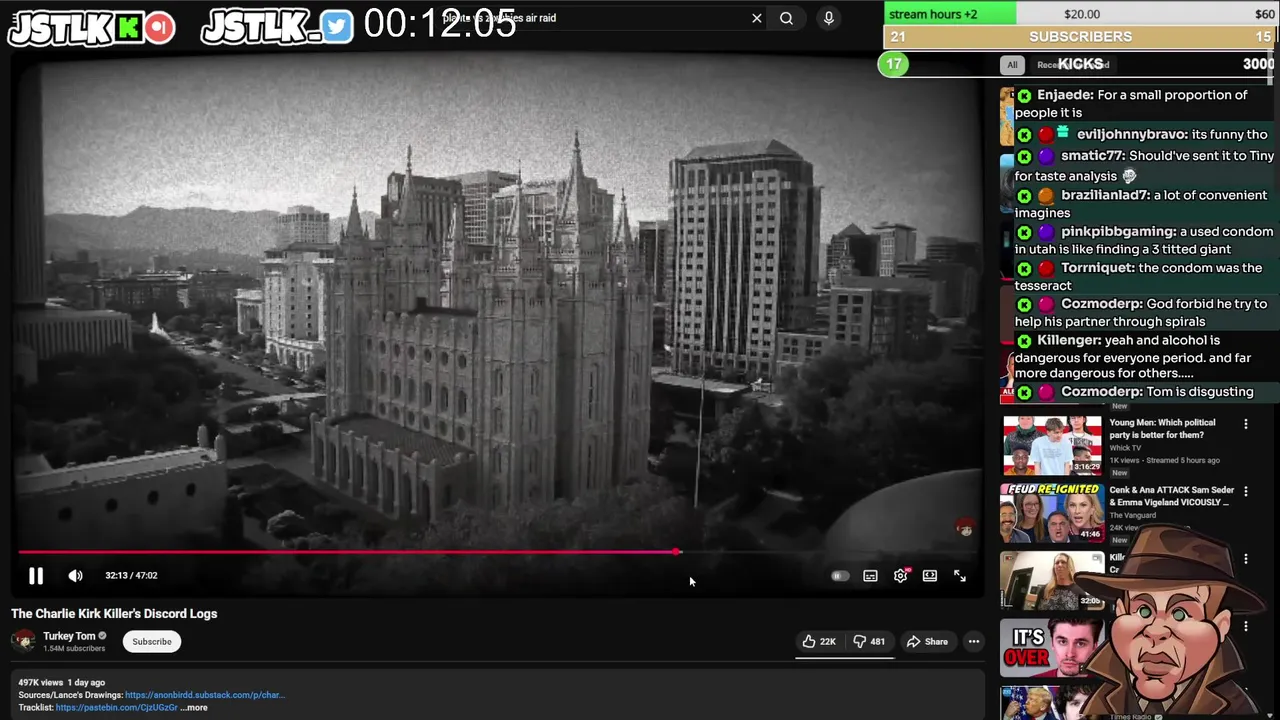1280x720 pixels.
Task: Start voice search with microphone
Action: (x=828, y=18)
